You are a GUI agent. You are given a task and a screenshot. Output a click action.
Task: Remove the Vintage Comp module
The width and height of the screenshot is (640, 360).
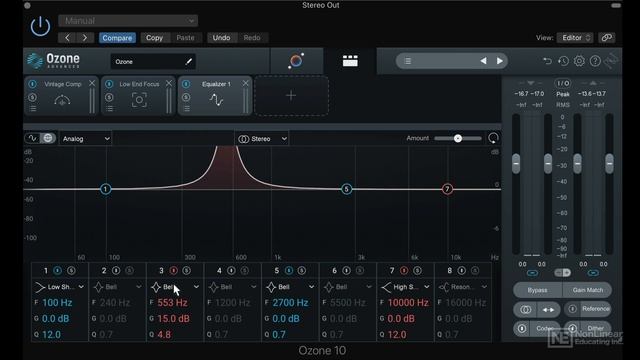coord(92,83)
